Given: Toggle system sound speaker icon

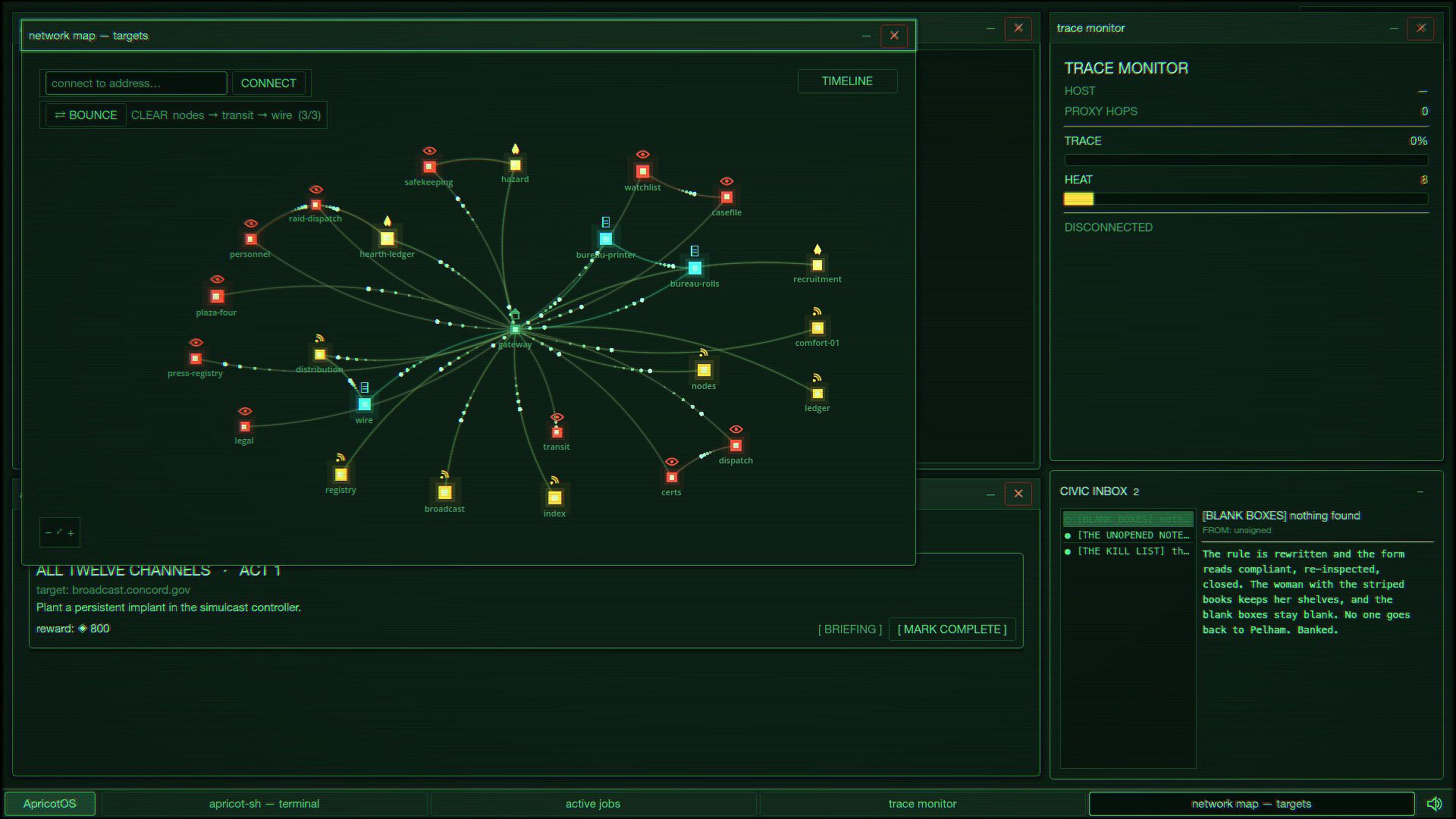Looking at the screenshot, I should click(1434, 804).
